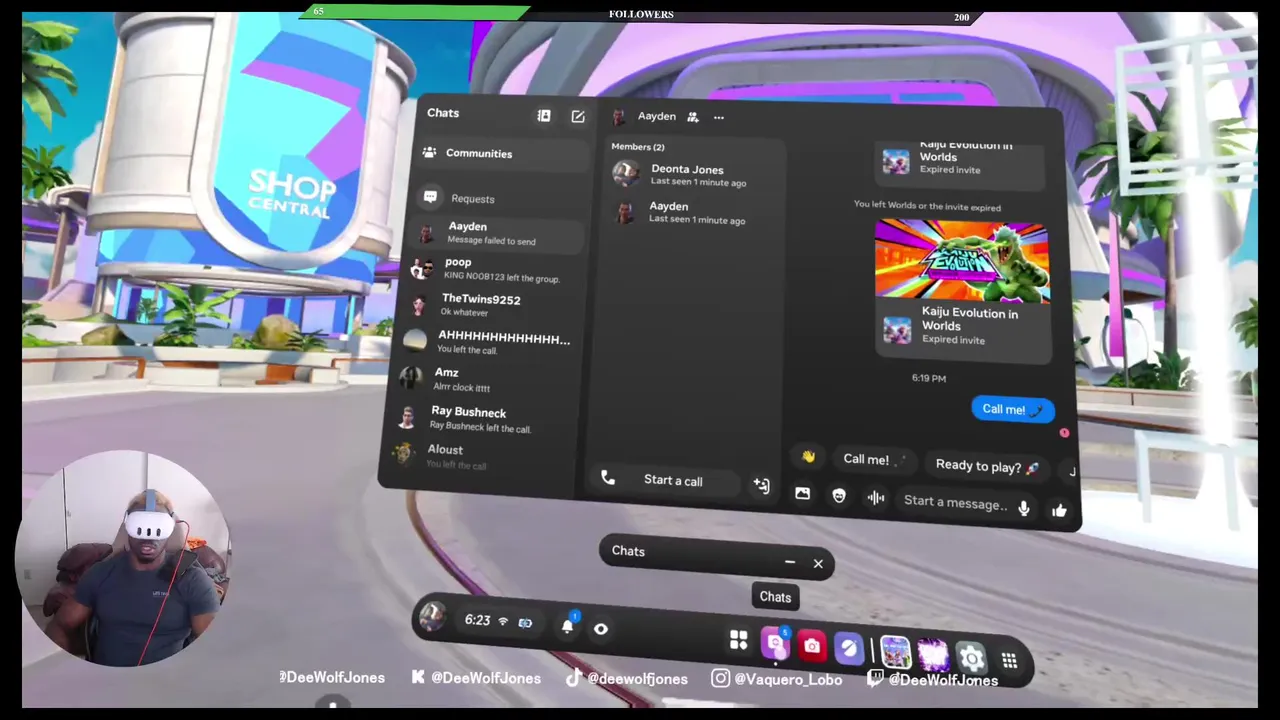Image resolution: width=1280 pixels, height=720 pixels.
Task: Click the sent Call me! message bubble
Action: pos(1012,409)
